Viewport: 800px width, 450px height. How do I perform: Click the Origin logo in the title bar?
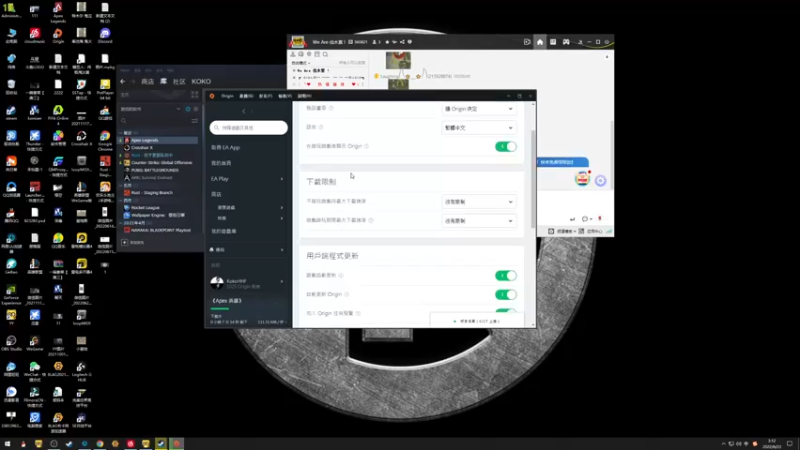(212, 96)
